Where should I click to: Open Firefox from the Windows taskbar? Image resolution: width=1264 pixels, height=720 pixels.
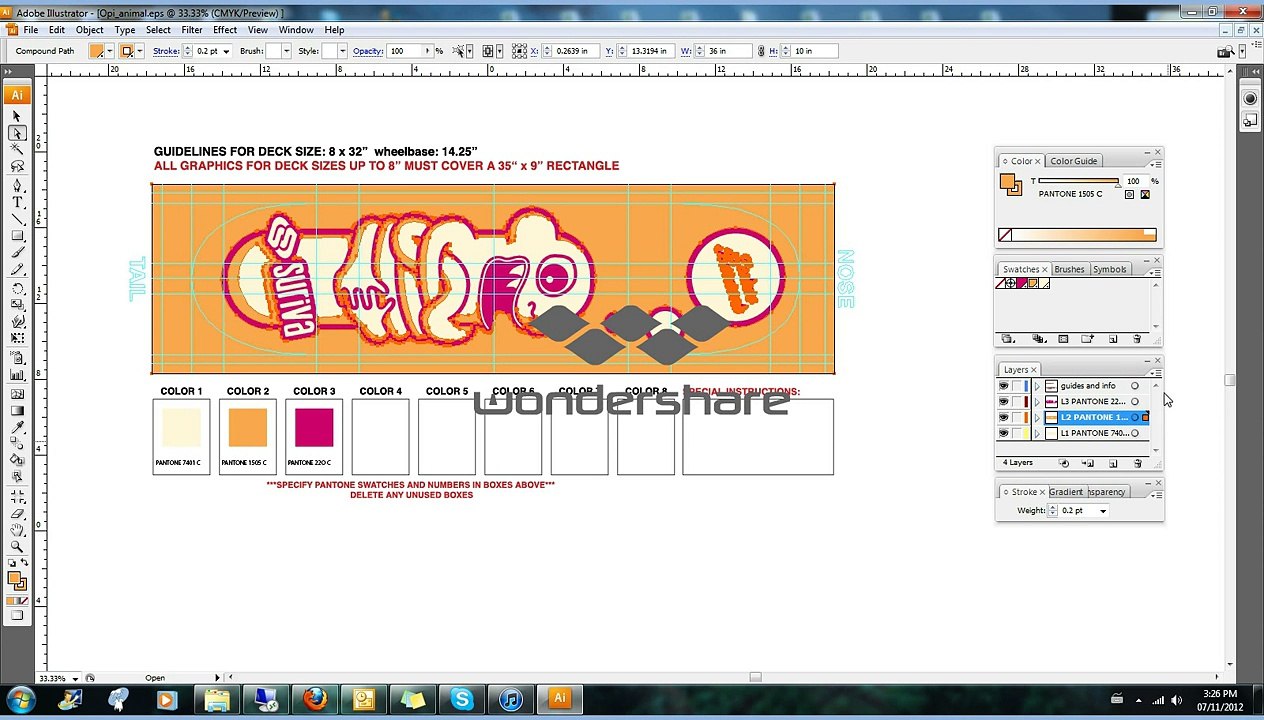[314, 699]
